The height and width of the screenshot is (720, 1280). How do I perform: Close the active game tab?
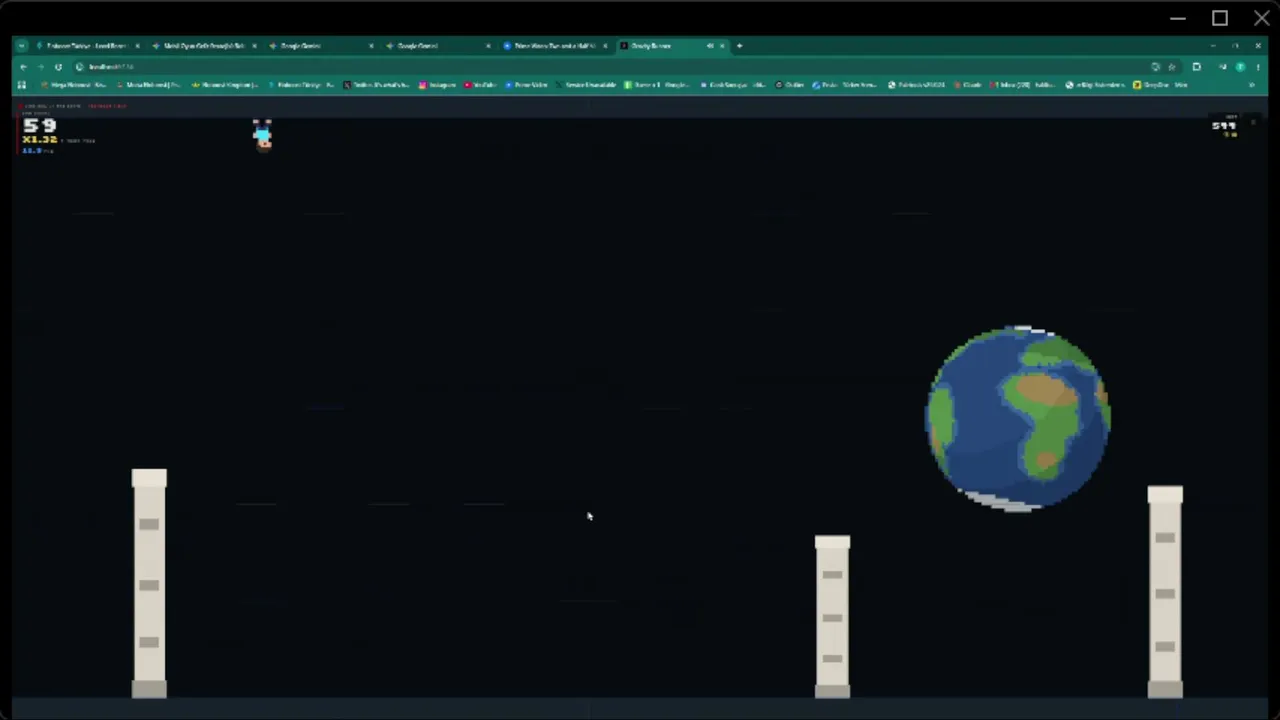722,46
